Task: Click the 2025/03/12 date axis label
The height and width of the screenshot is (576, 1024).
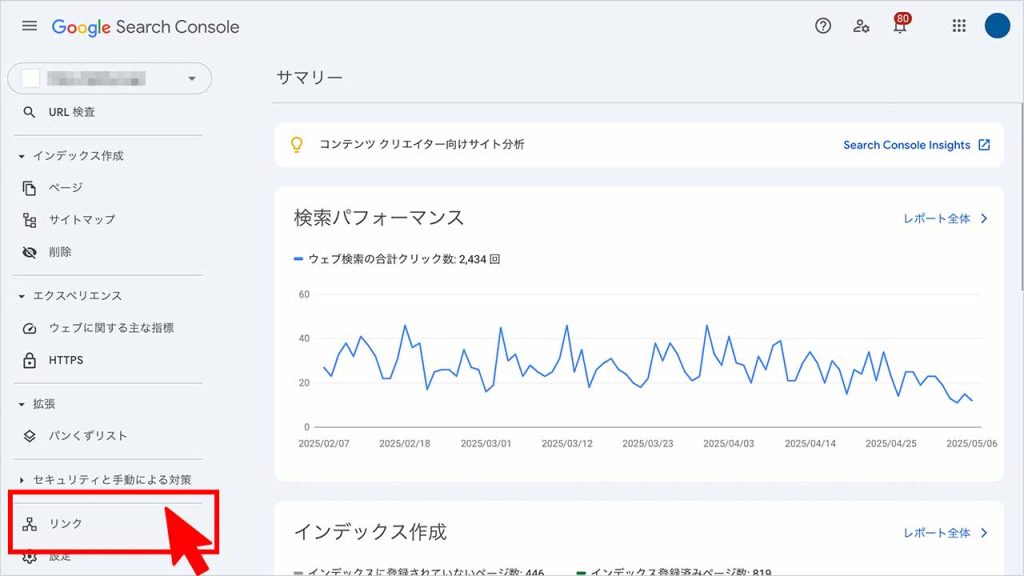Action: (x=567, y=443)
